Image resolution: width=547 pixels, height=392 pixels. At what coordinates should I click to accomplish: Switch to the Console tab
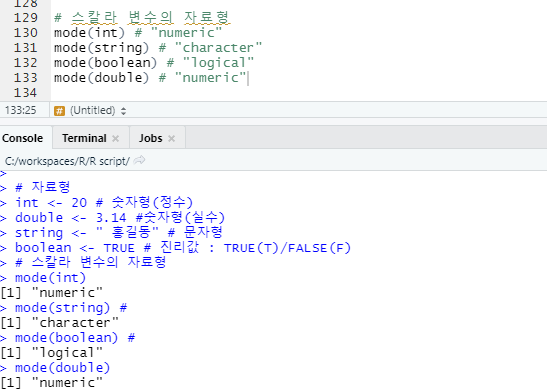[x=23, y=138]
